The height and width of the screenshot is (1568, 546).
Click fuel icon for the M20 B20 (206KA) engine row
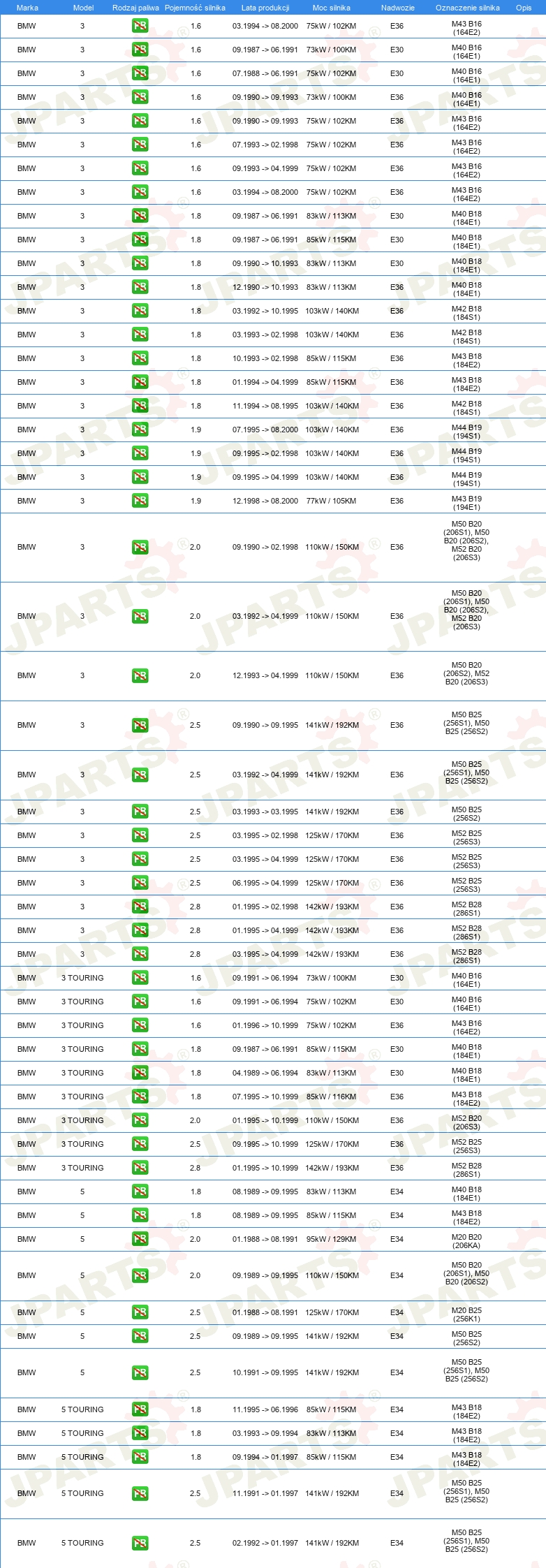[140, 1239]
